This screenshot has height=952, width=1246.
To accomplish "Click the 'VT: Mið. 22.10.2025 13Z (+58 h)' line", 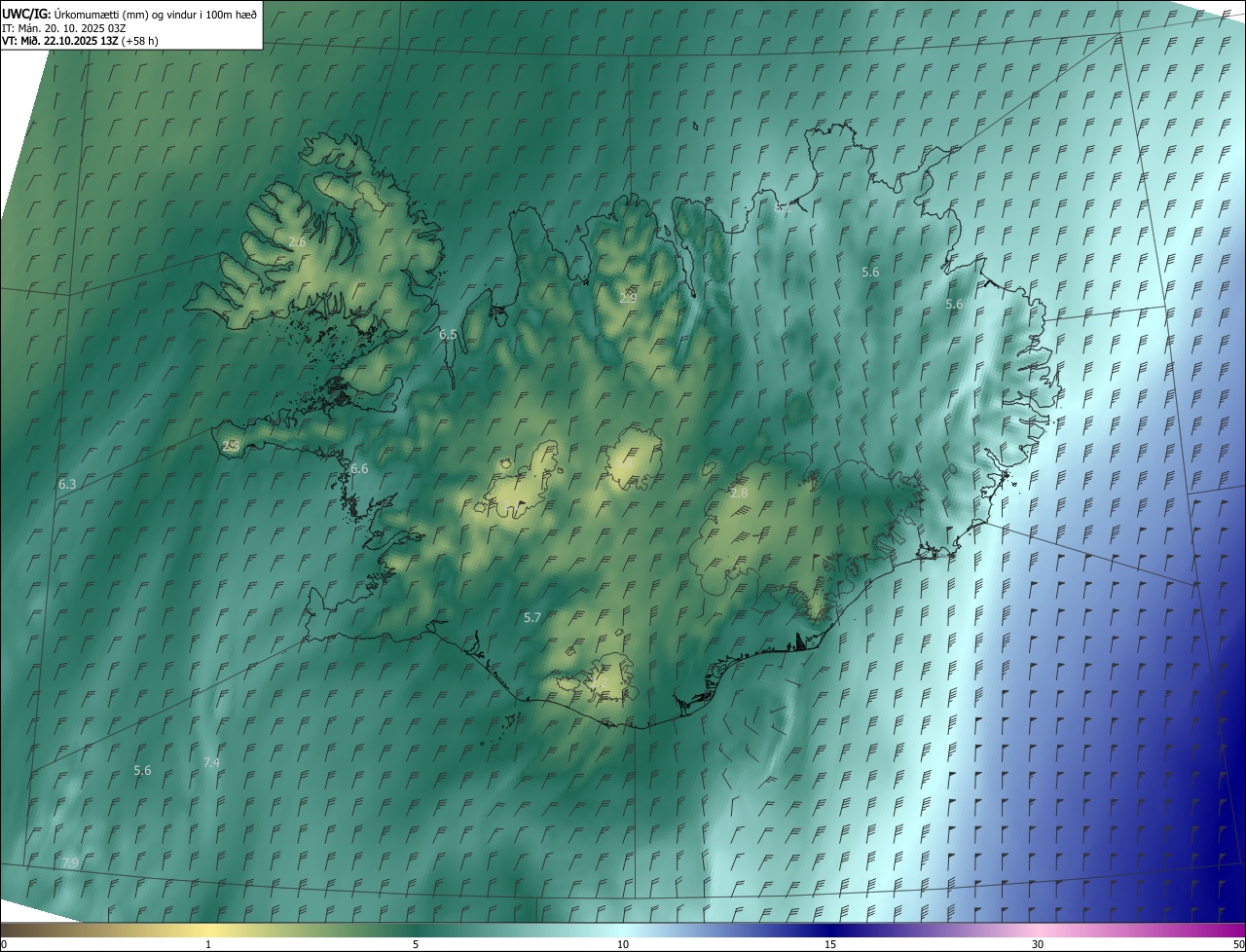I will (x=80, y=42).
